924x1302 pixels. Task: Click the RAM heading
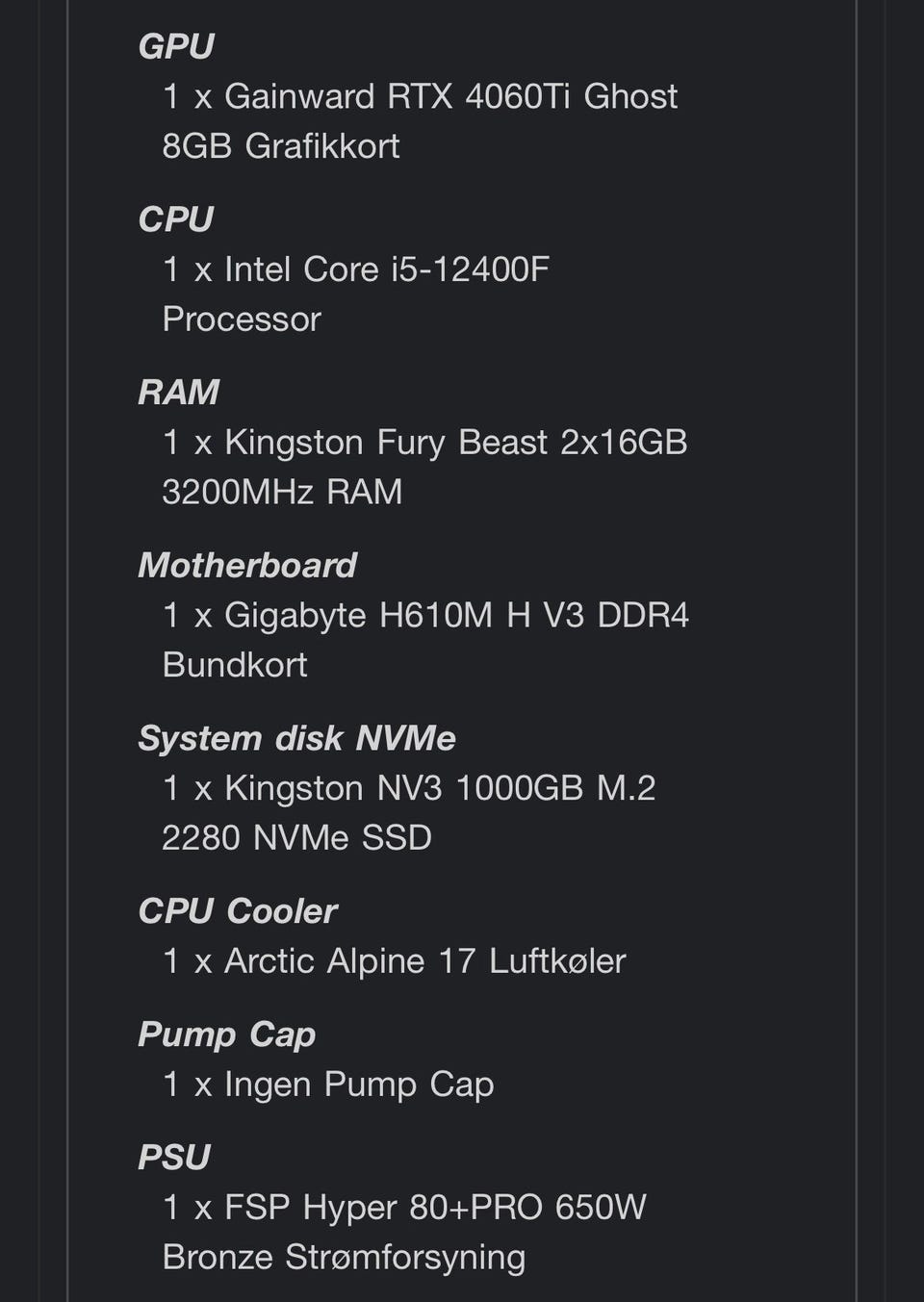[179, 393]
